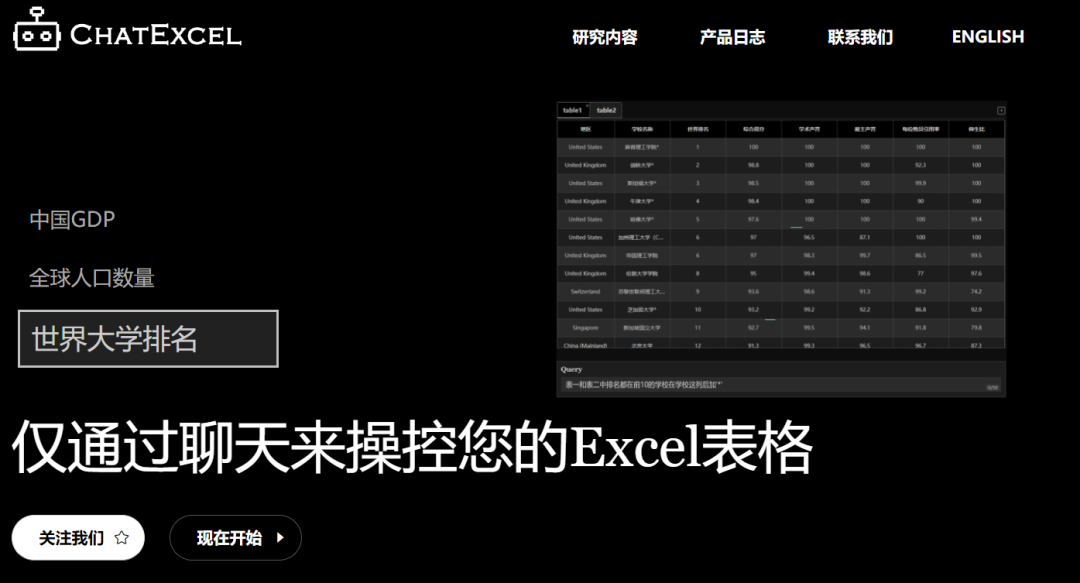Click the 98.8 score cell
Screen dimensions: 1080x583
[x=754, y=165]
